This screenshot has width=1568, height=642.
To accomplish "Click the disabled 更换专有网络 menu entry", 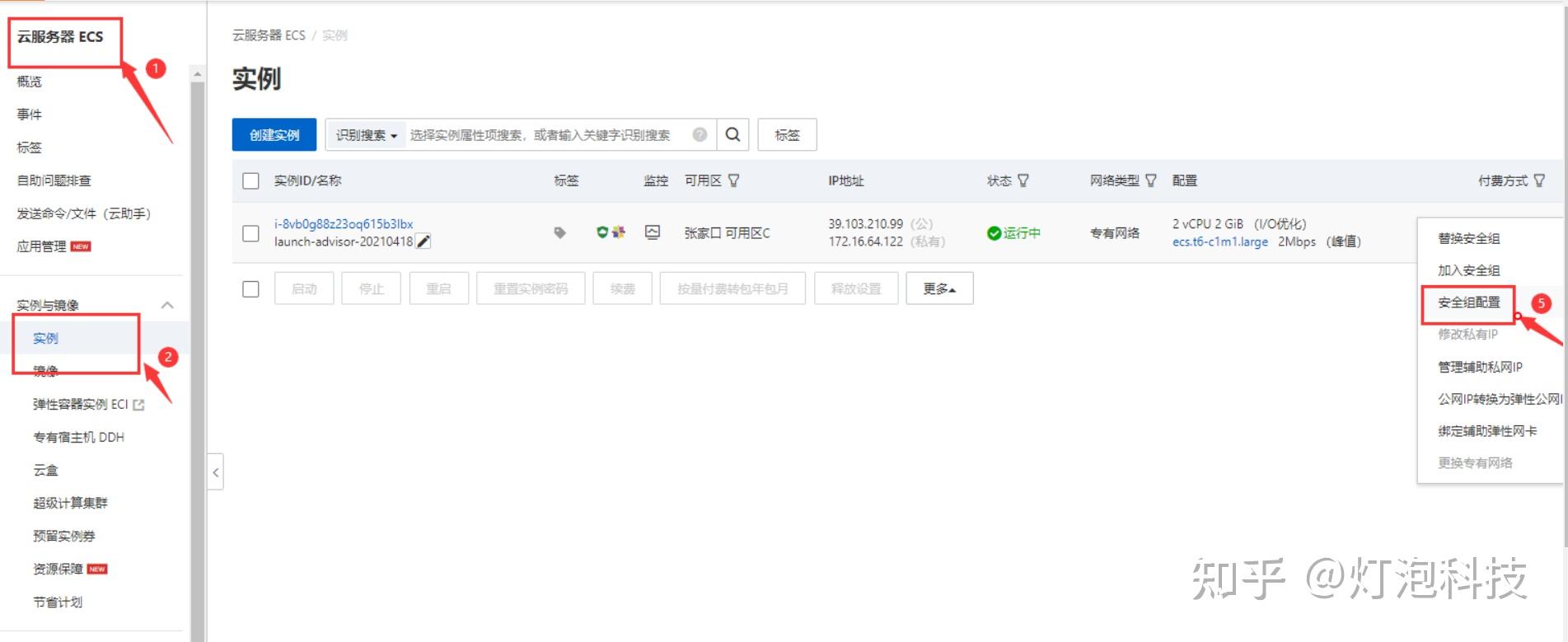I will tap(1475, 463).
